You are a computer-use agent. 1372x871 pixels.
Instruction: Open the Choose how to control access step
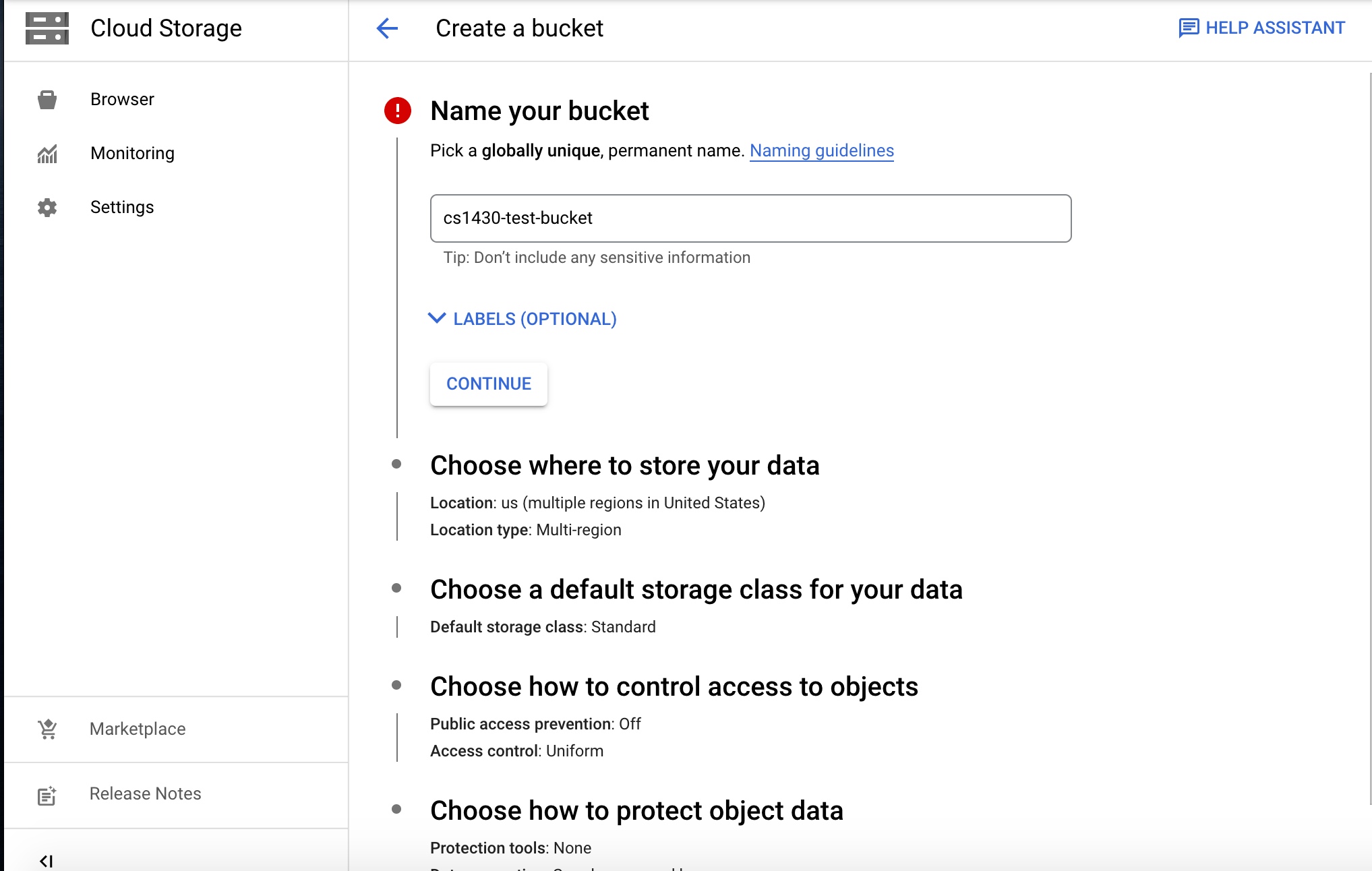pyautogui.click(x=674, y=686)
